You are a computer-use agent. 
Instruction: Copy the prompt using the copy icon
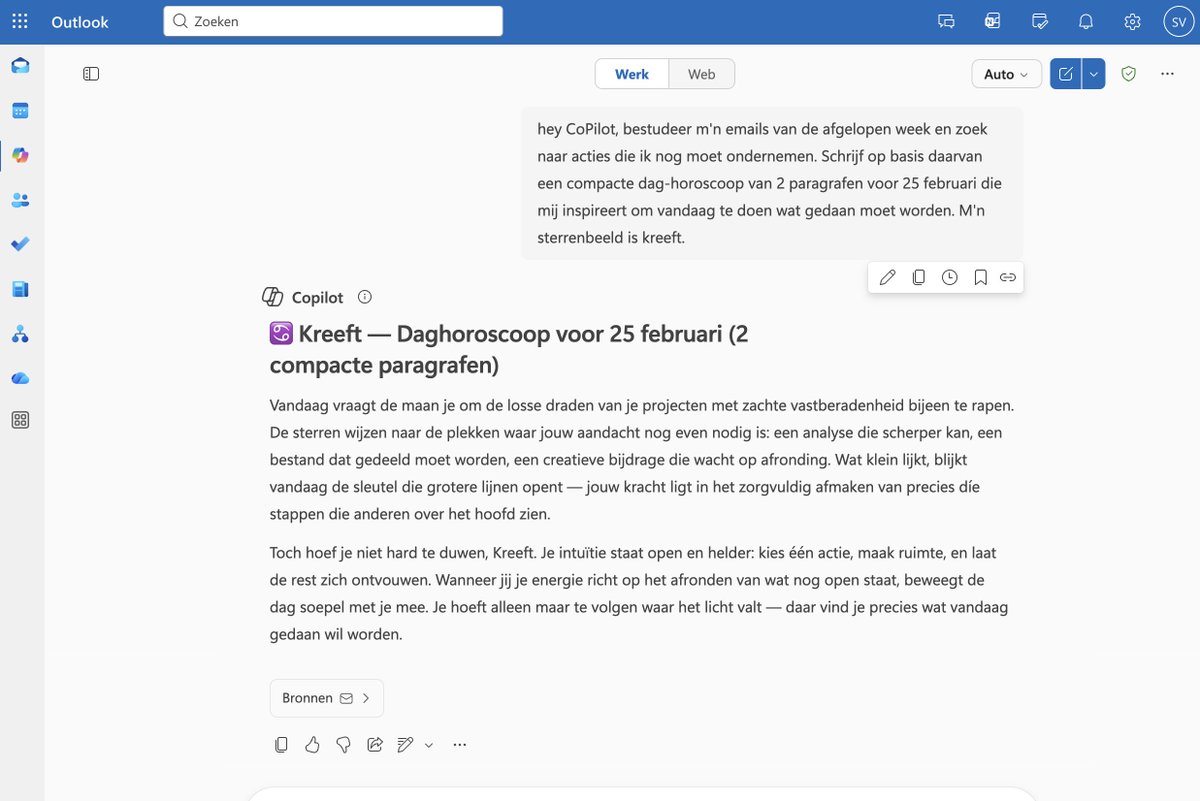point(918,277)
